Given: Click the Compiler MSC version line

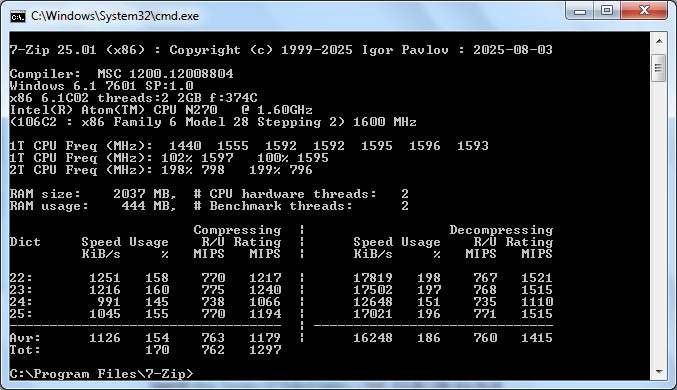Looking at the screenshot, I should 121,74.
